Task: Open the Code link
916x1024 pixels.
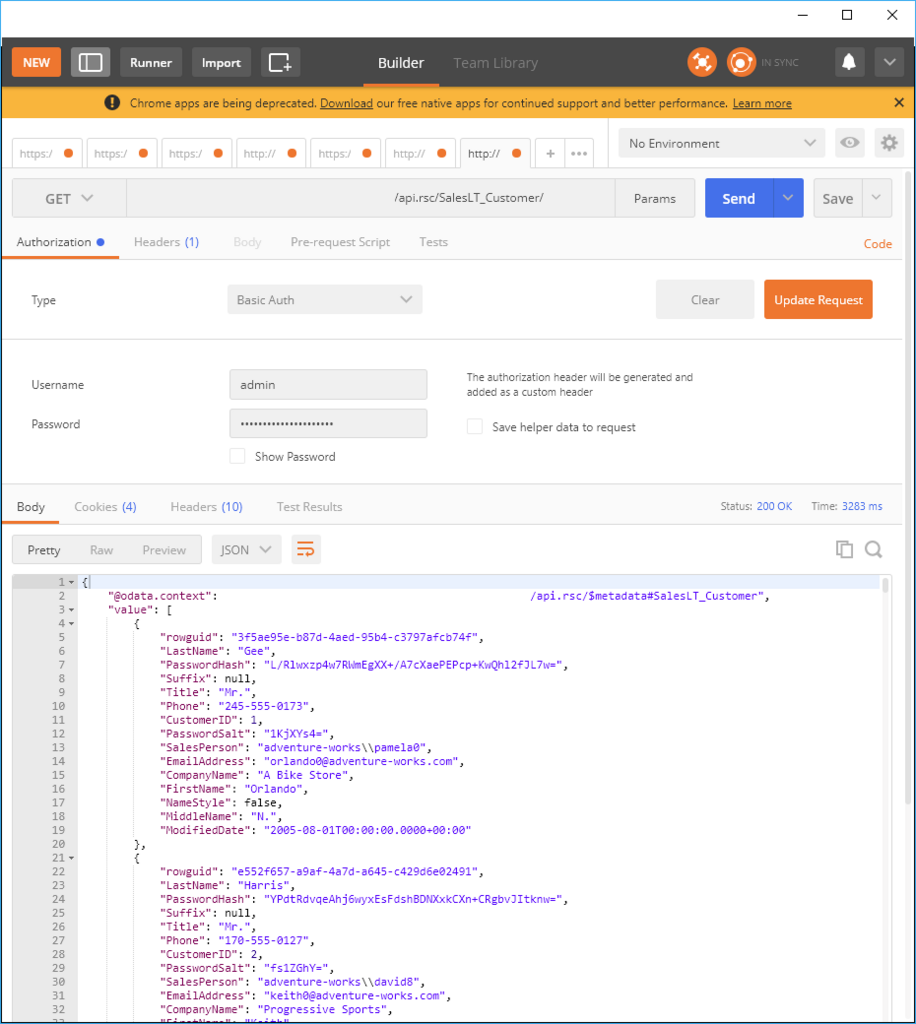Action: (877, 244)
